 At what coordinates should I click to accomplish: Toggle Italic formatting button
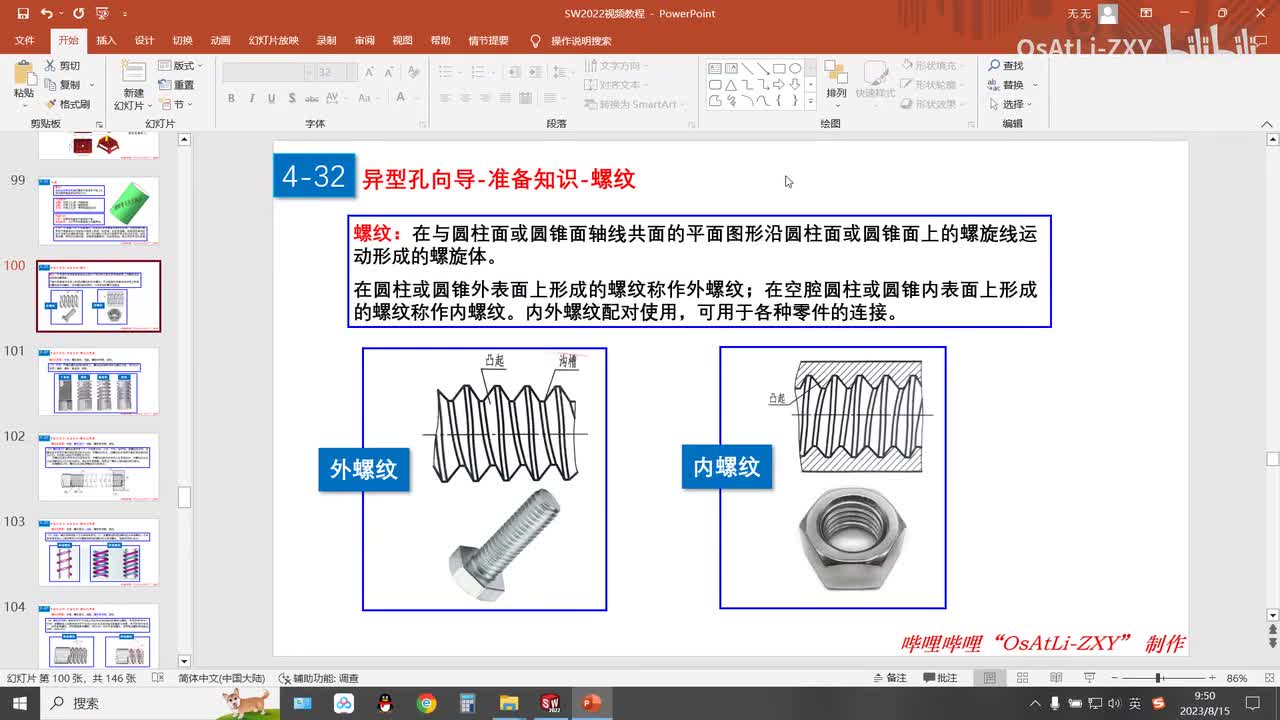coord(251,98)
